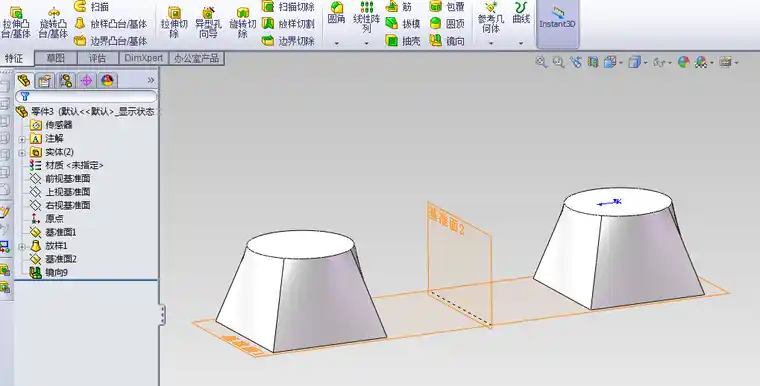Click the Previous View icon
The height and width of the screenshot is (386, 760).
point(576,62)
